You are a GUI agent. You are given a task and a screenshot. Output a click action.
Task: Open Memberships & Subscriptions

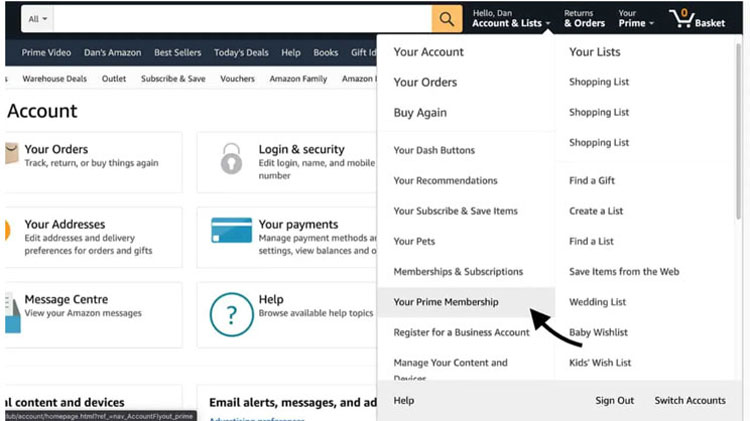[458, 272]
